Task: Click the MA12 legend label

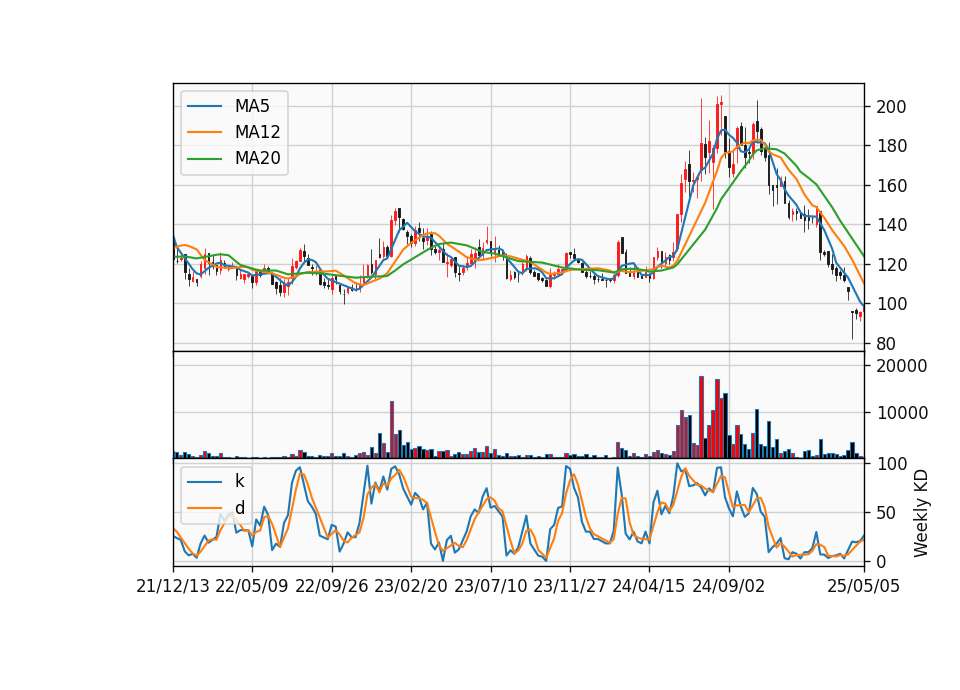Action: (258, 132)
